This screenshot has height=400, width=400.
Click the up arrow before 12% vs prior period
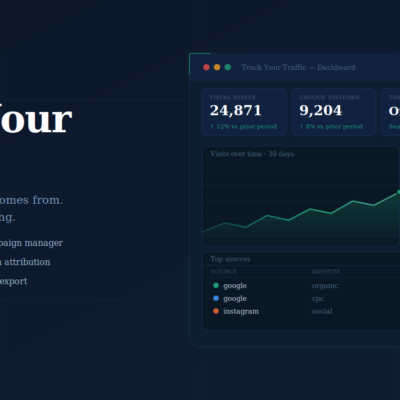pyautogui.click(x=212, y=126)
